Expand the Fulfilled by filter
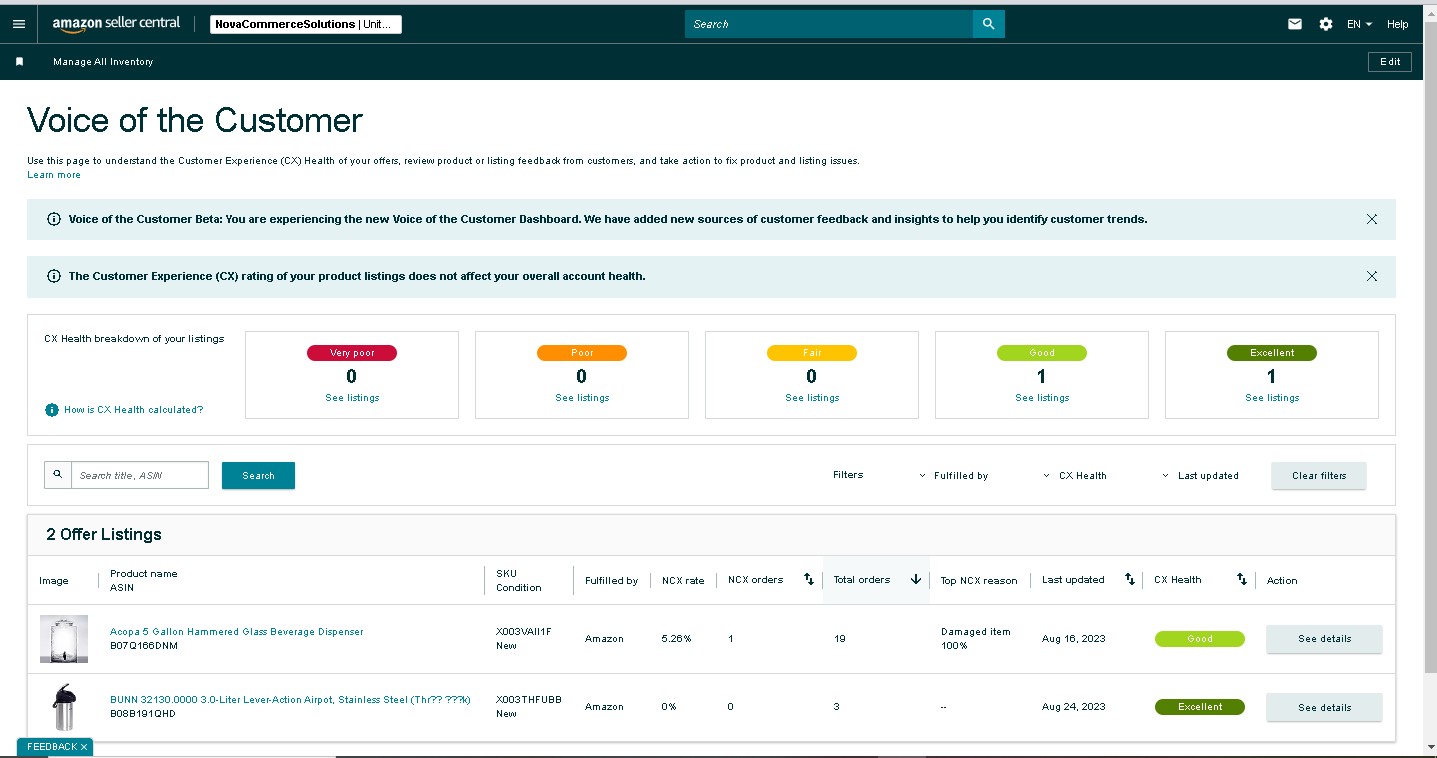This screenshot has height=758, width=1437. (x=954, y=476)
